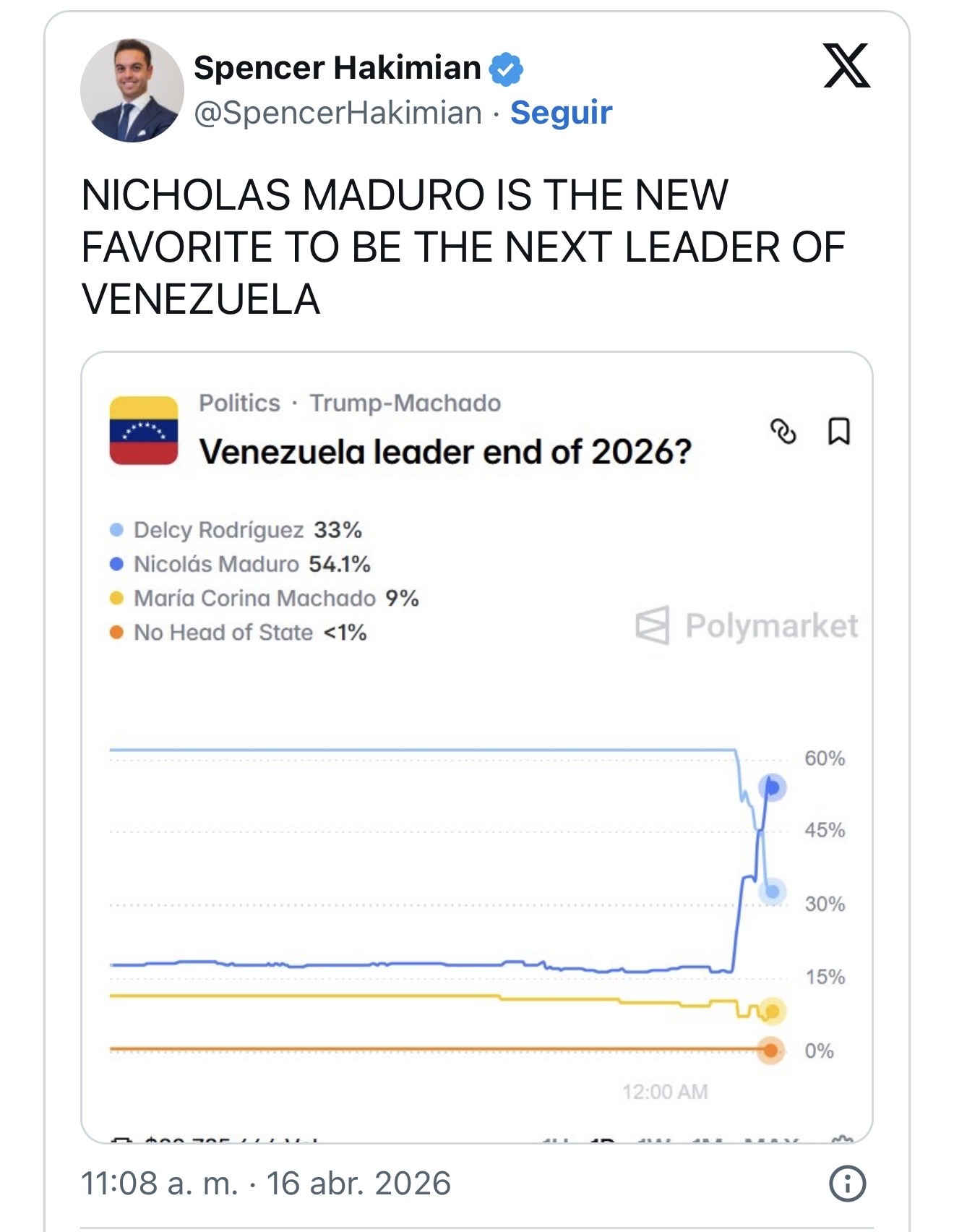This screenshot has height=1232, width=954.
Task: Click the Politics category breadcrumb
Action: coord(239,403)
